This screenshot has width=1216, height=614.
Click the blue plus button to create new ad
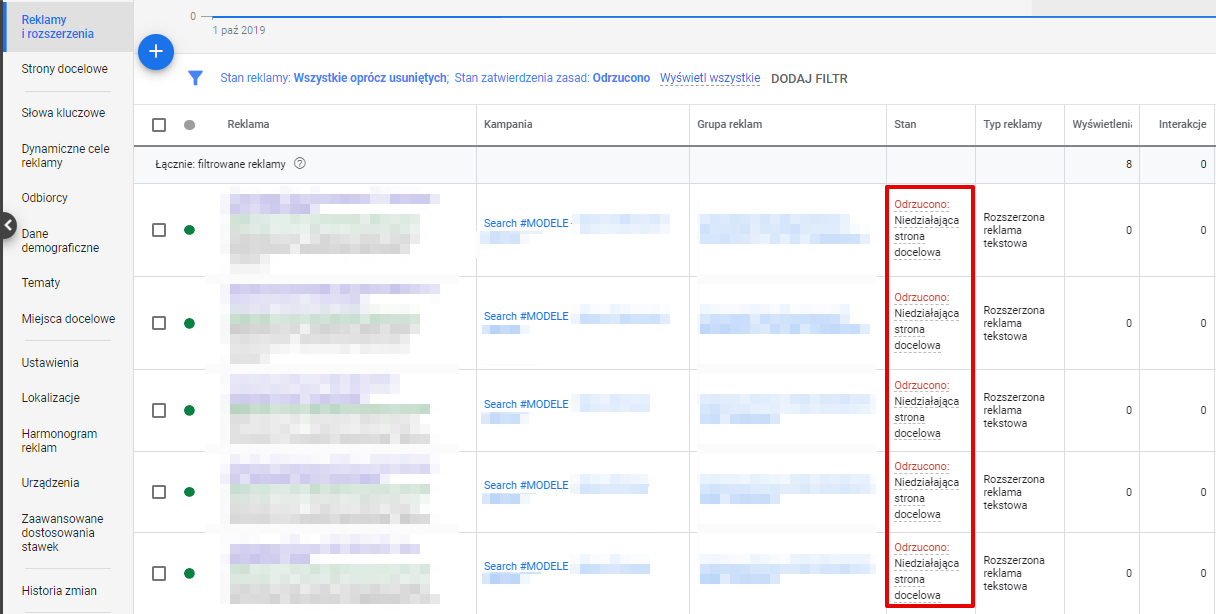coord(156,52)
